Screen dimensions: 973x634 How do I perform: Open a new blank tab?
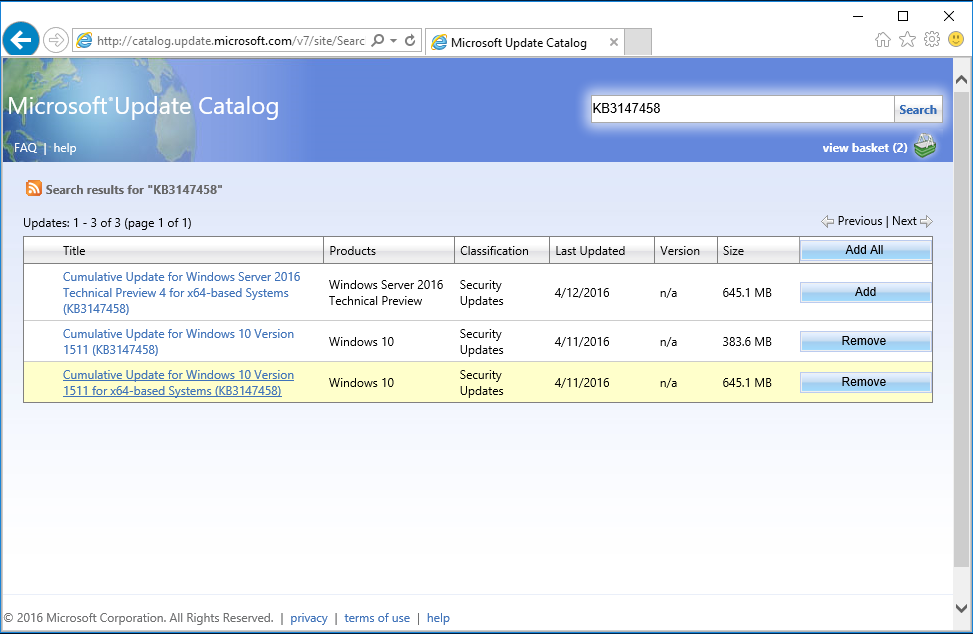tap(638, 42)
